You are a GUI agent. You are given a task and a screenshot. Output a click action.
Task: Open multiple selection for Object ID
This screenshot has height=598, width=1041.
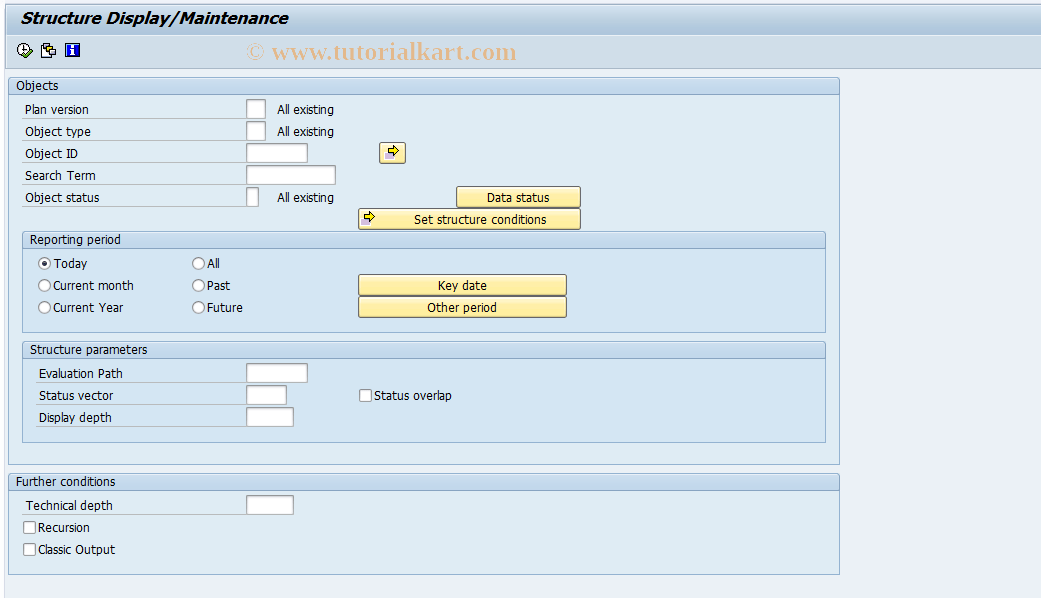pyautogui.click(x=392, y=152)
